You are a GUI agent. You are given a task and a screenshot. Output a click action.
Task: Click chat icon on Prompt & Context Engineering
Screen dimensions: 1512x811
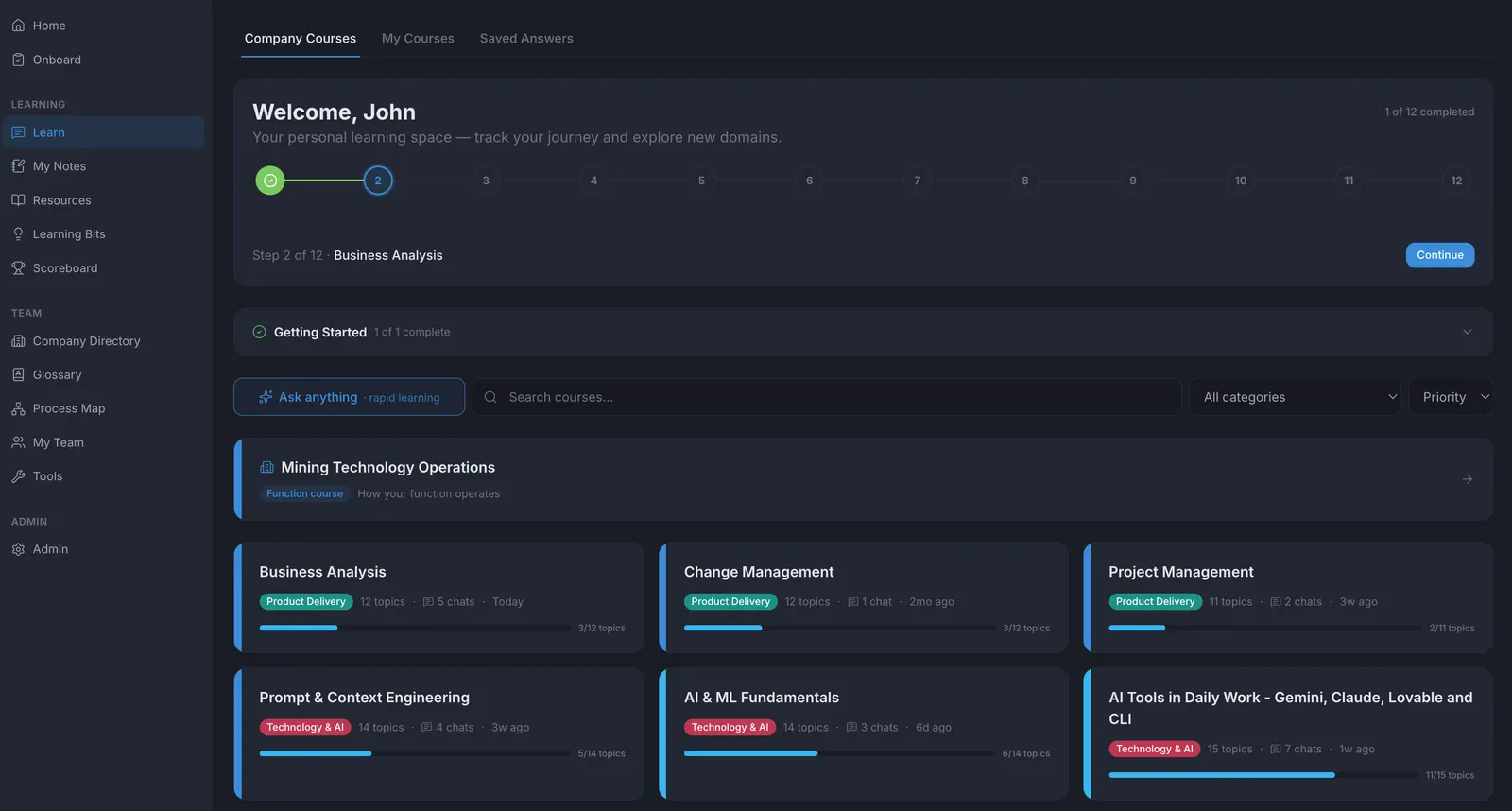pos(427,728)
